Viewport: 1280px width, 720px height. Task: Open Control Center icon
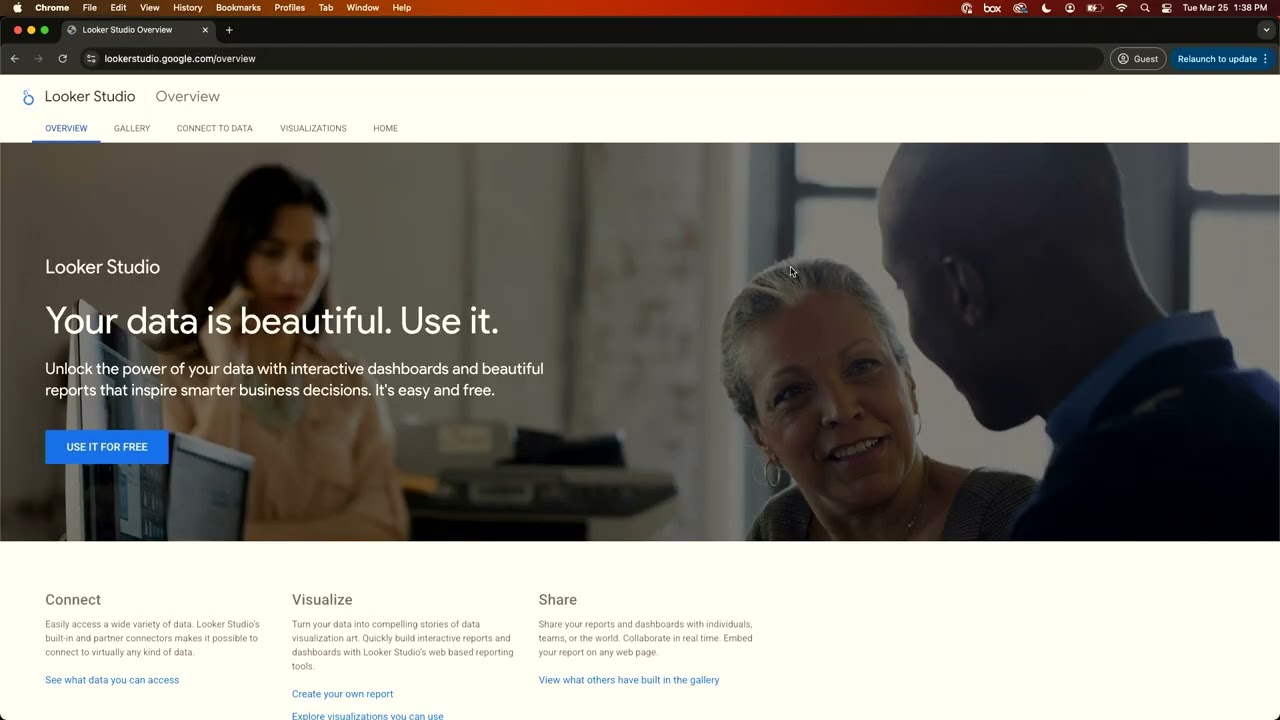(1167, 8)
